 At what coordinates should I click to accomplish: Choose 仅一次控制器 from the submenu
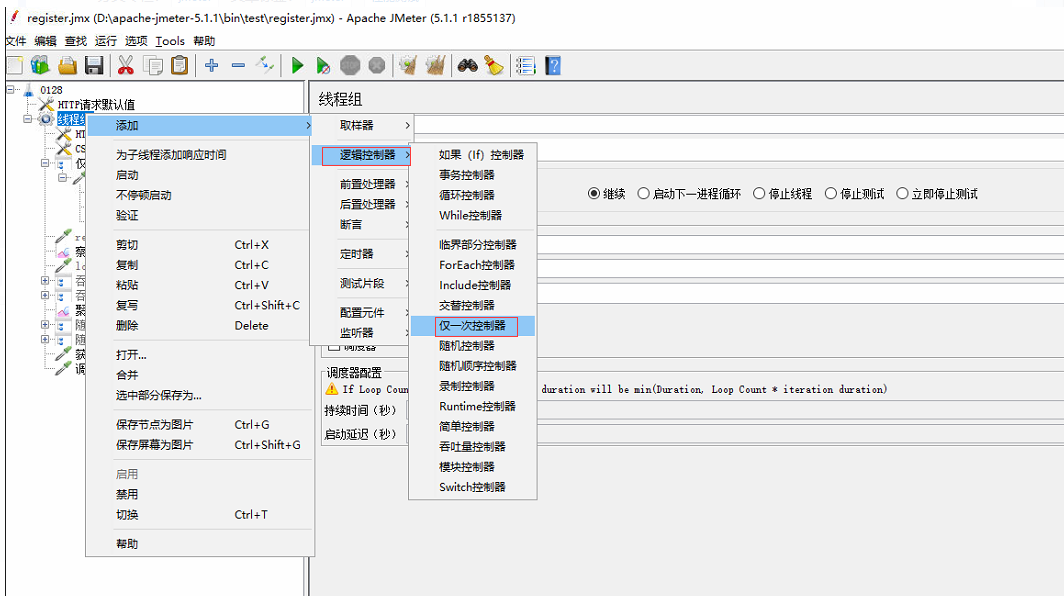coord(473,326)
